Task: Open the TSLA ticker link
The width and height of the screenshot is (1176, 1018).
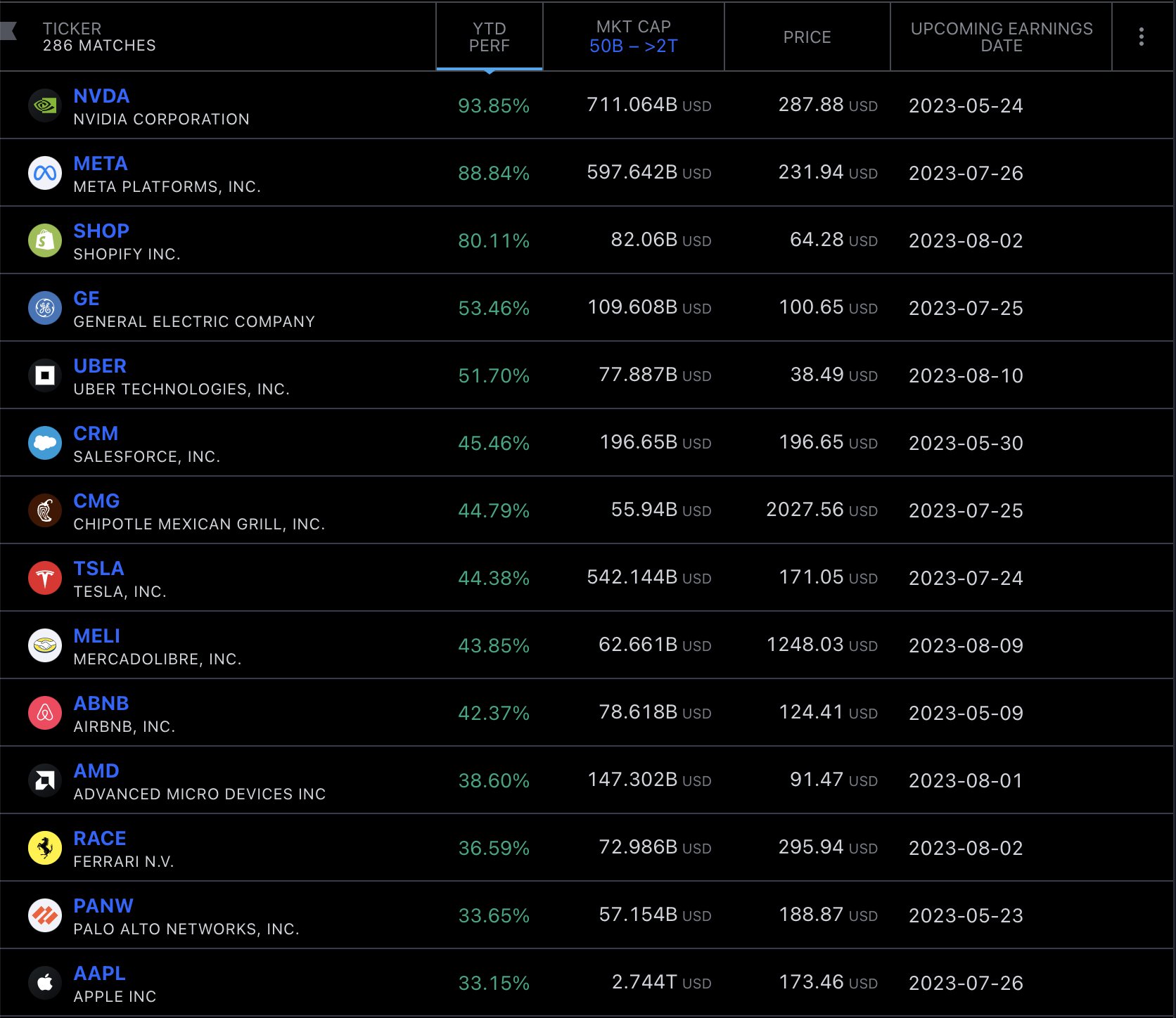Action: 98,568
